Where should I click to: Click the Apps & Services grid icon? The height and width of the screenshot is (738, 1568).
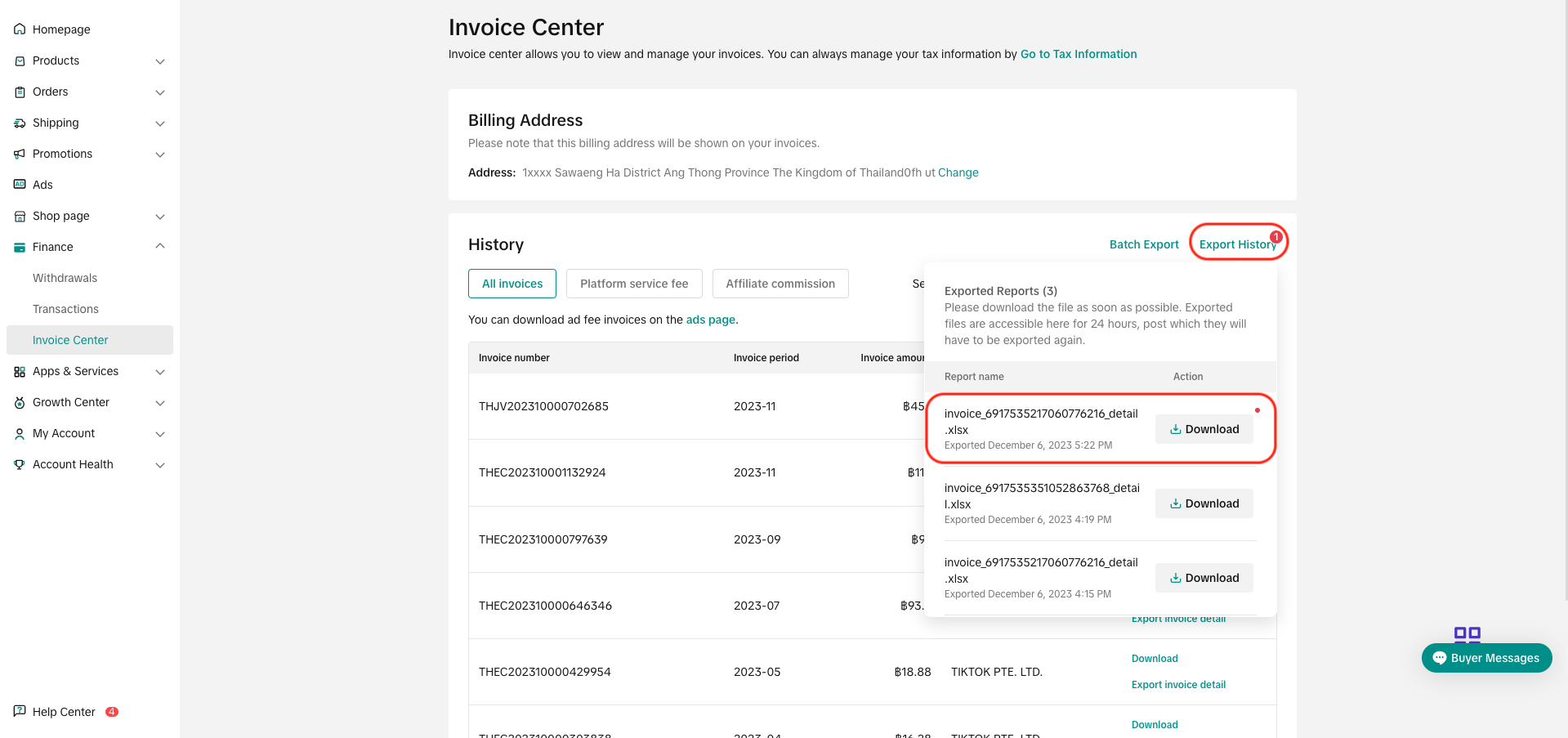pyautogui.click(x=20, y=372)
